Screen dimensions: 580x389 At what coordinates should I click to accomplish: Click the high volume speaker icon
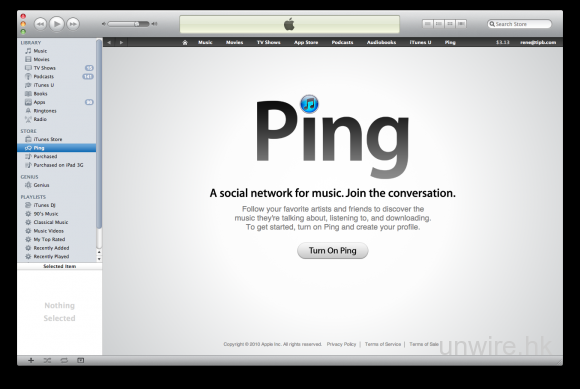[154, 24]
